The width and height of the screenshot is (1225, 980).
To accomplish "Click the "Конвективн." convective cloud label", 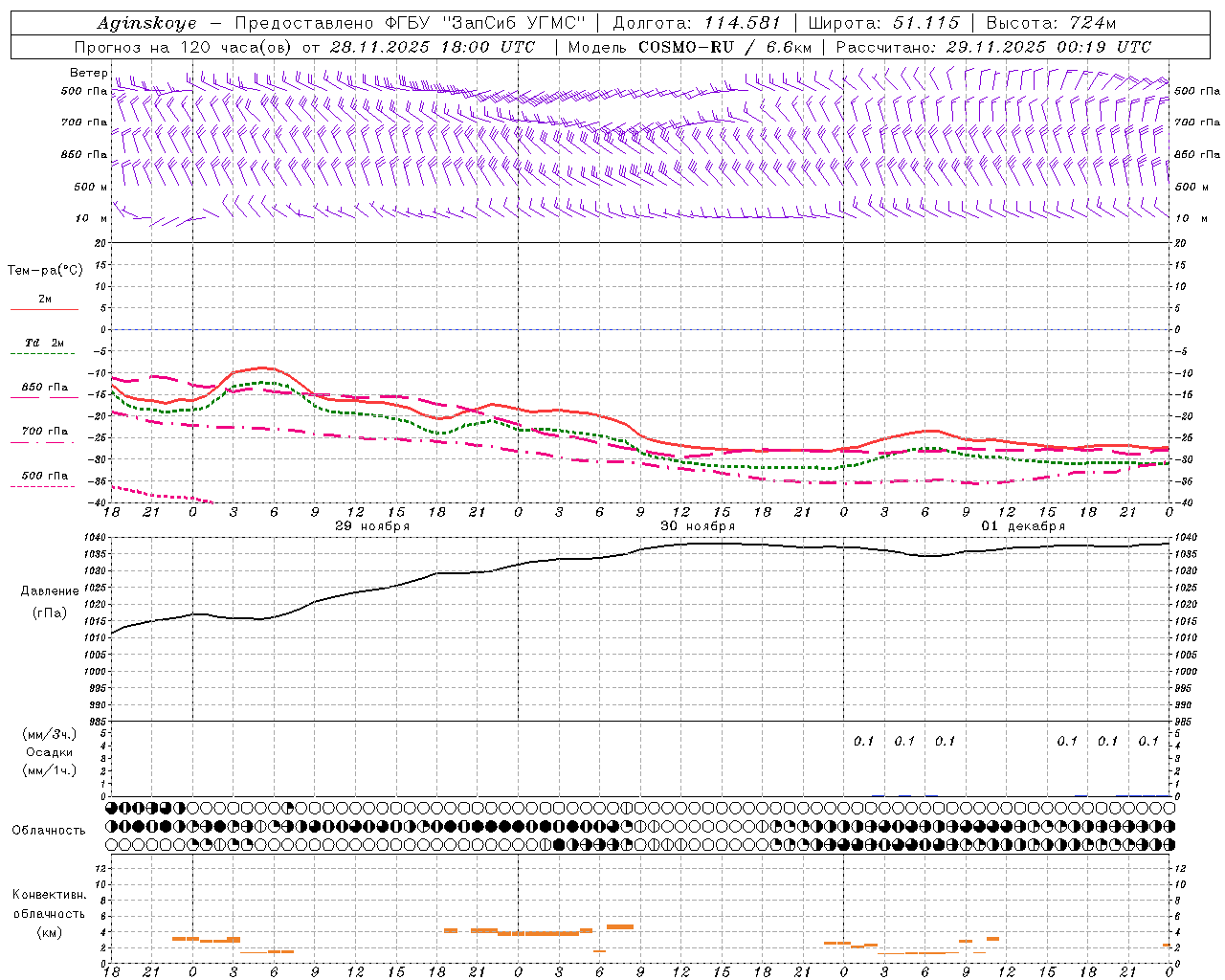I will (50, 895).
